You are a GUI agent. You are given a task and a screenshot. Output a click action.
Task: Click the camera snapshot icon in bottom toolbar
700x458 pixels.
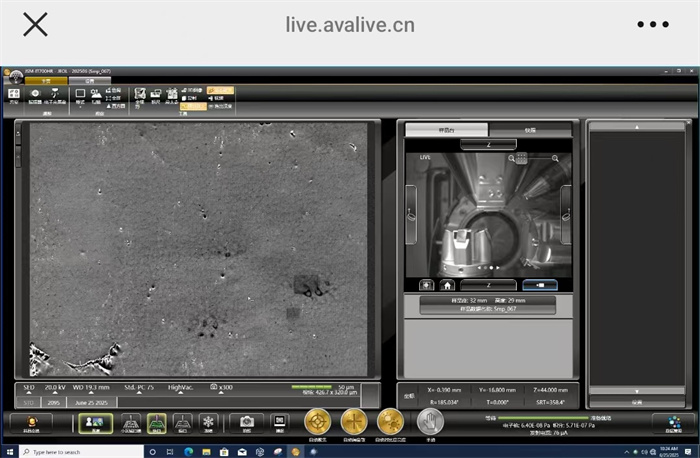pyautogui.click(x=246, y=422)
